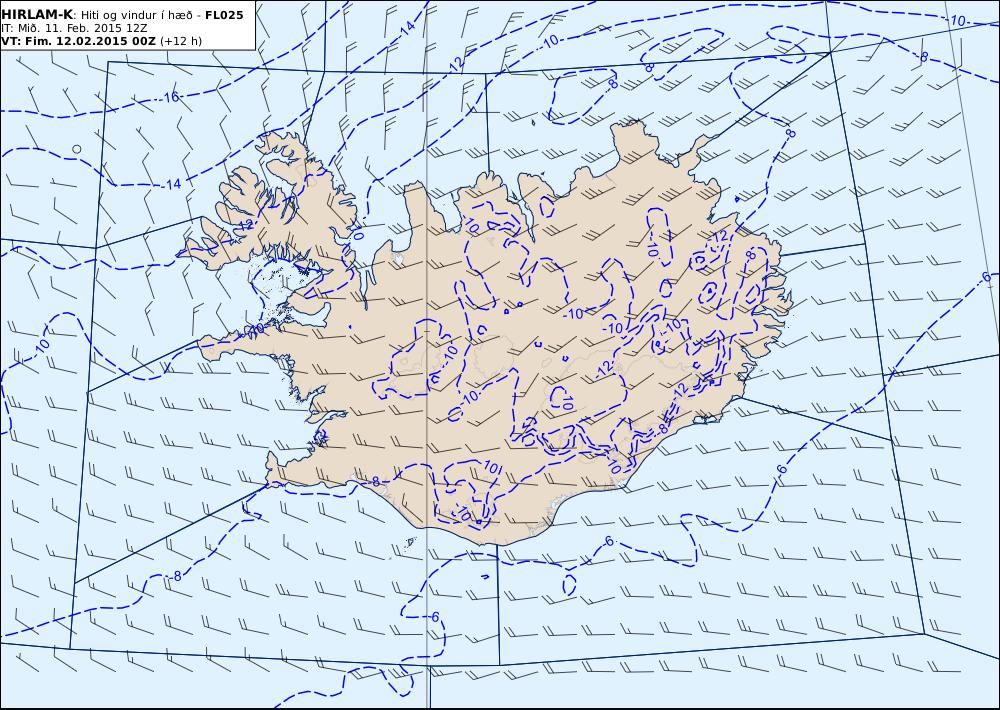The image size is (1000, 710).
Task: Click the small calm-wind circle symbol
Action: [77, 149]
